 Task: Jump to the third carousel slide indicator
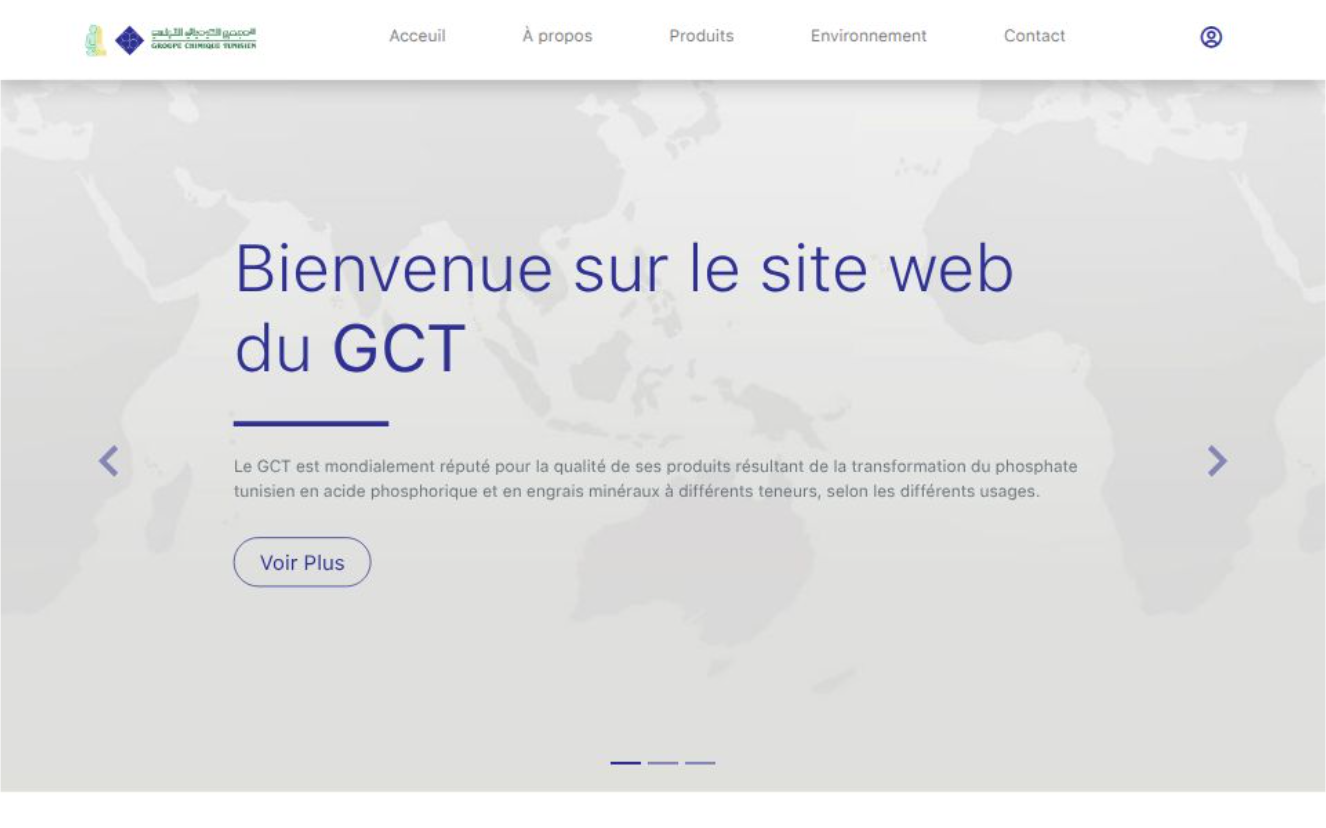point(700,763)
